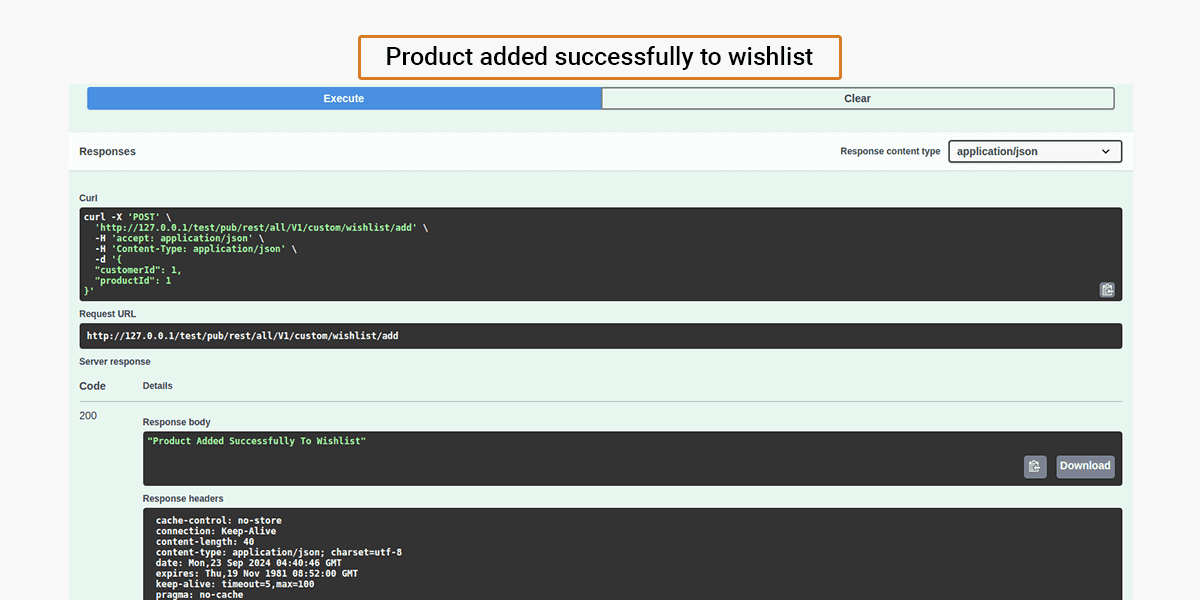Clear the request with the Clear button
The width and height of the screenshot is (1200, 600).
point(857,99)
